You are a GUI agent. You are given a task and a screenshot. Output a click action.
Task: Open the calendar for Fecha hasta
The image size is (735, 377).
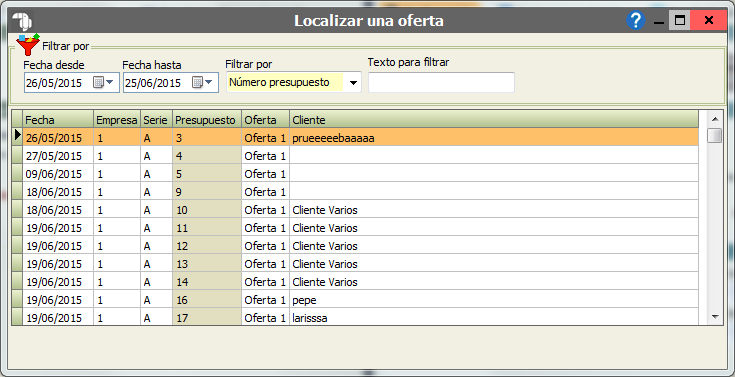[x=203, y=83]
